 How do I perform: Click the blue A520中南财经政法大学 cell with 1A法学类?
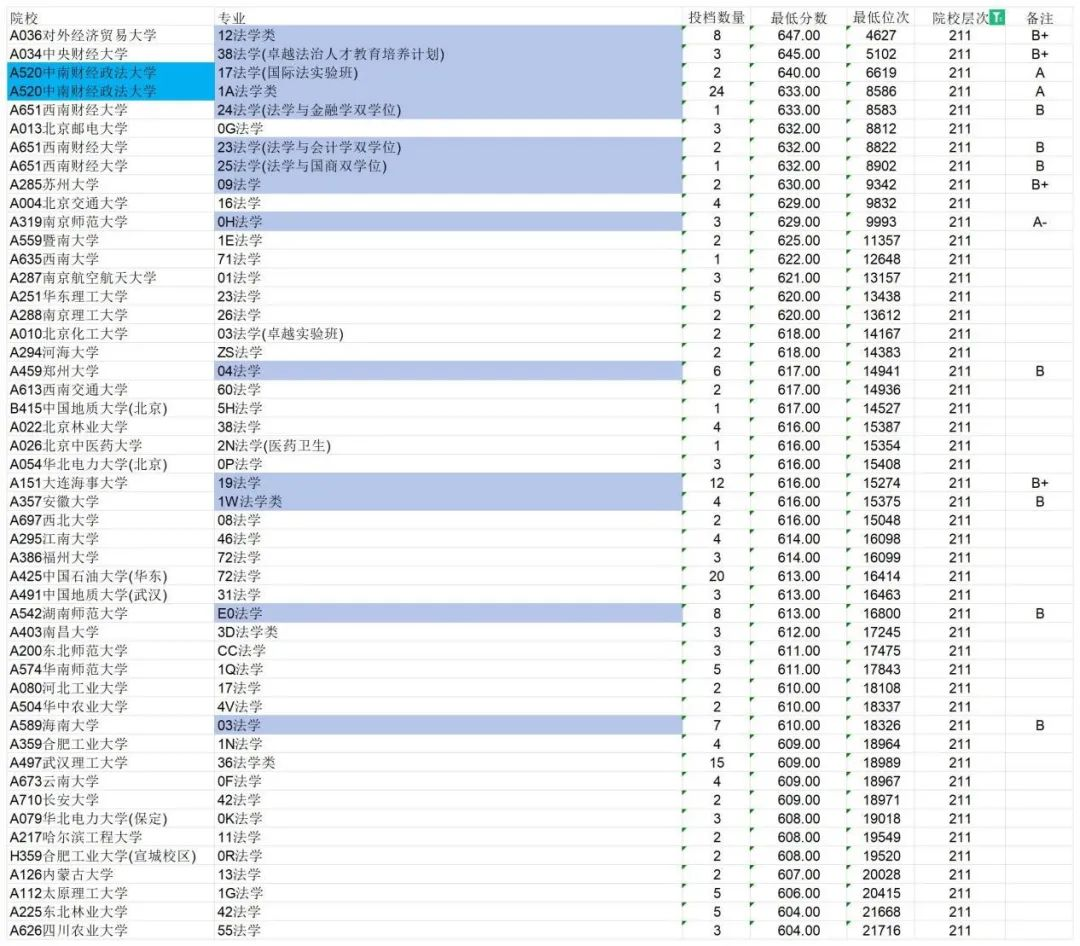pos(110,92)
